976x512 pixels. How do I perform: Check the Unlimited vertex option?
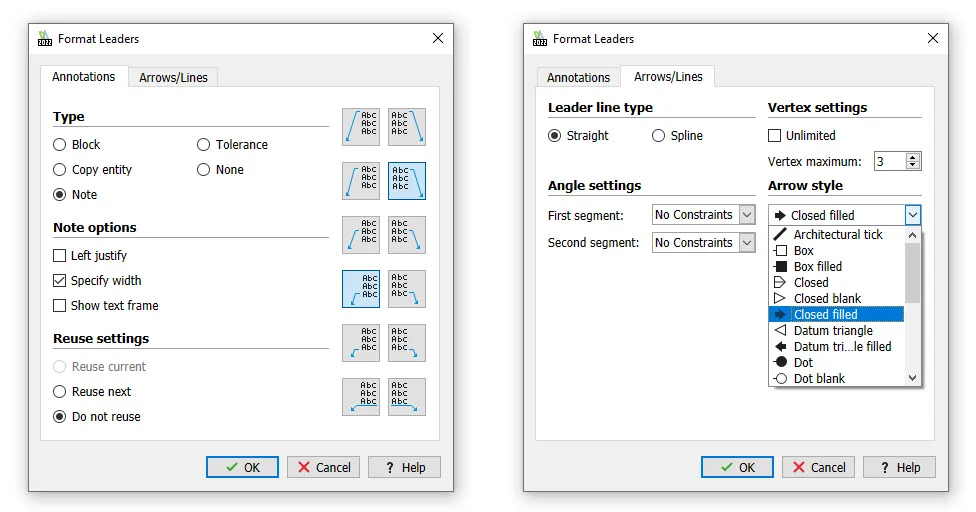click(775, 136)
